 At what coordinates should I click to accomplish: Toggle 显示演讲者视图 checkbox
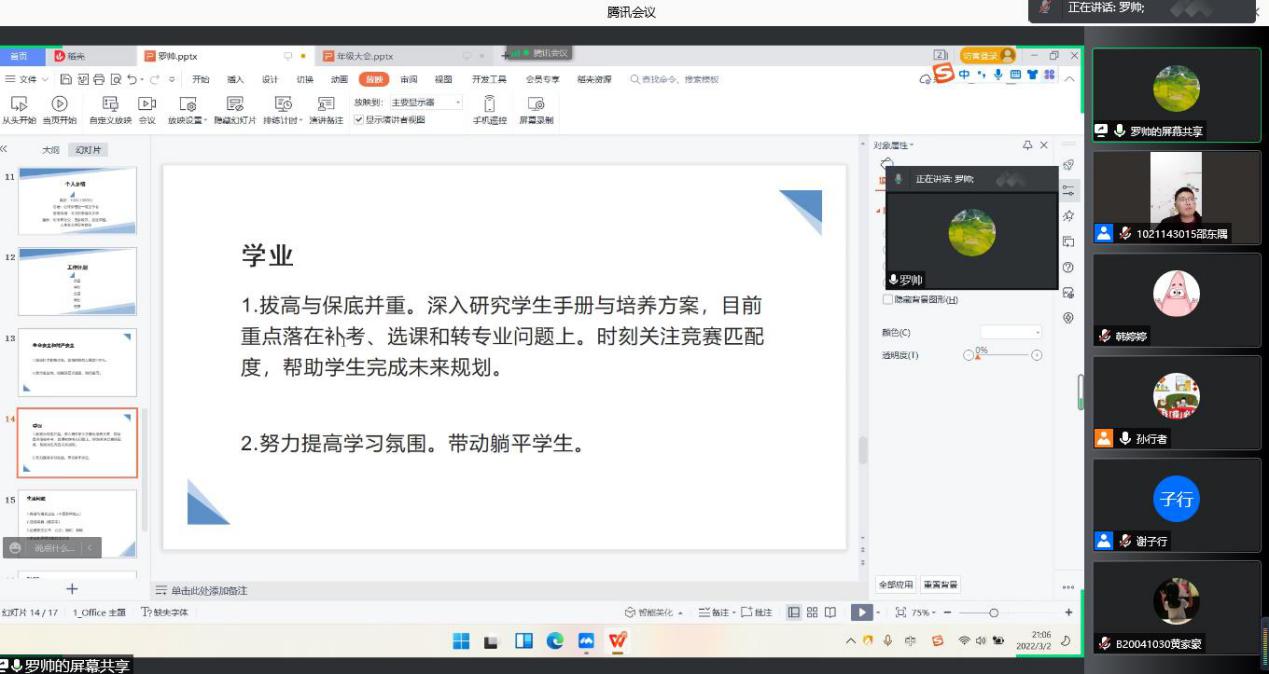click(359, 120)
